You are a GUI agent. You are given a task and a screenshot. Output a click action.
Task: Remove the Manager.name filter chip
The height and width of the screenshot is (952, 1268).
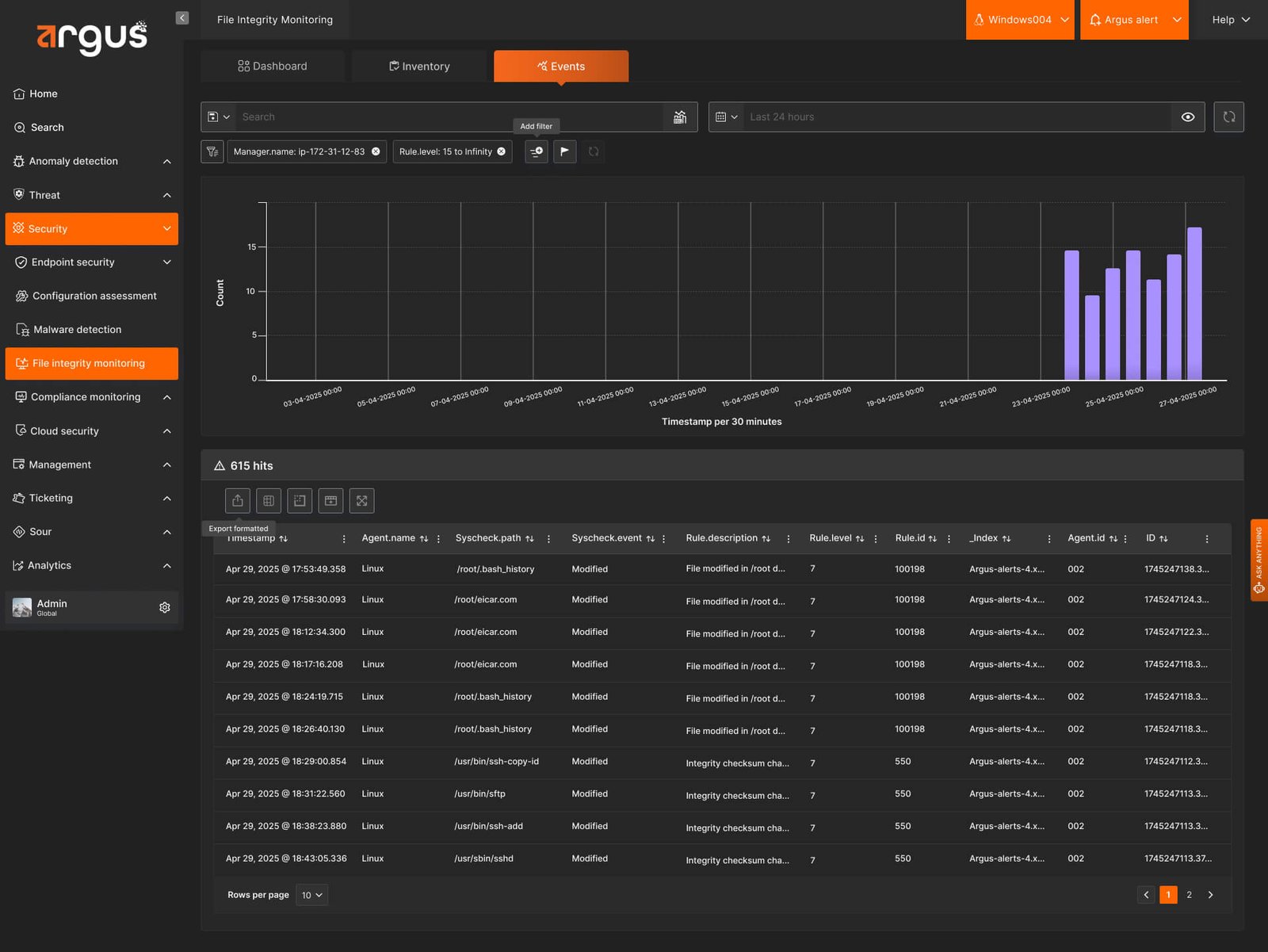tap(376, 151)
